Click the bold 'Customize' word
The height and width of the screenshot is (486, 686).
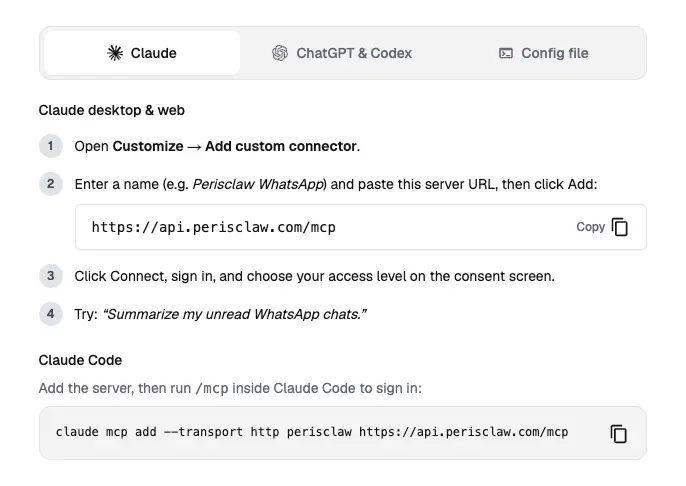[148, 146]
